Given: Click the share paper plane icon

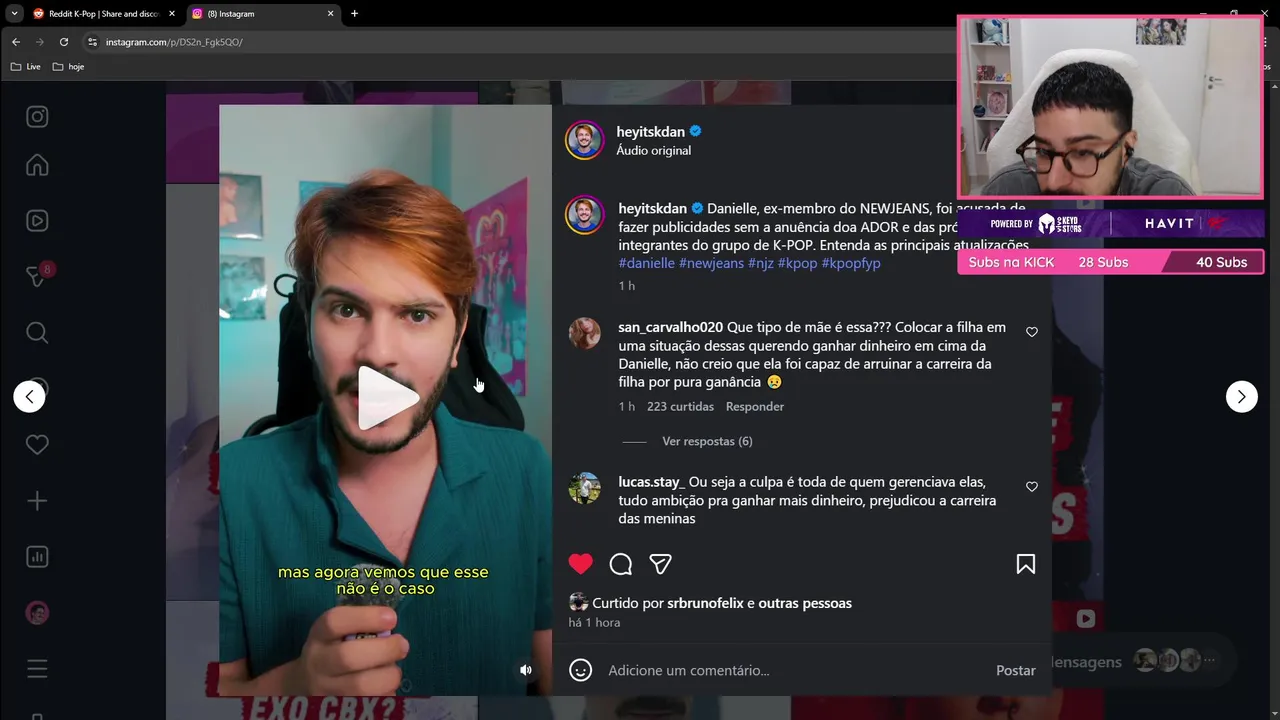Looking at the screenshot, I should [x=660, y=564].
